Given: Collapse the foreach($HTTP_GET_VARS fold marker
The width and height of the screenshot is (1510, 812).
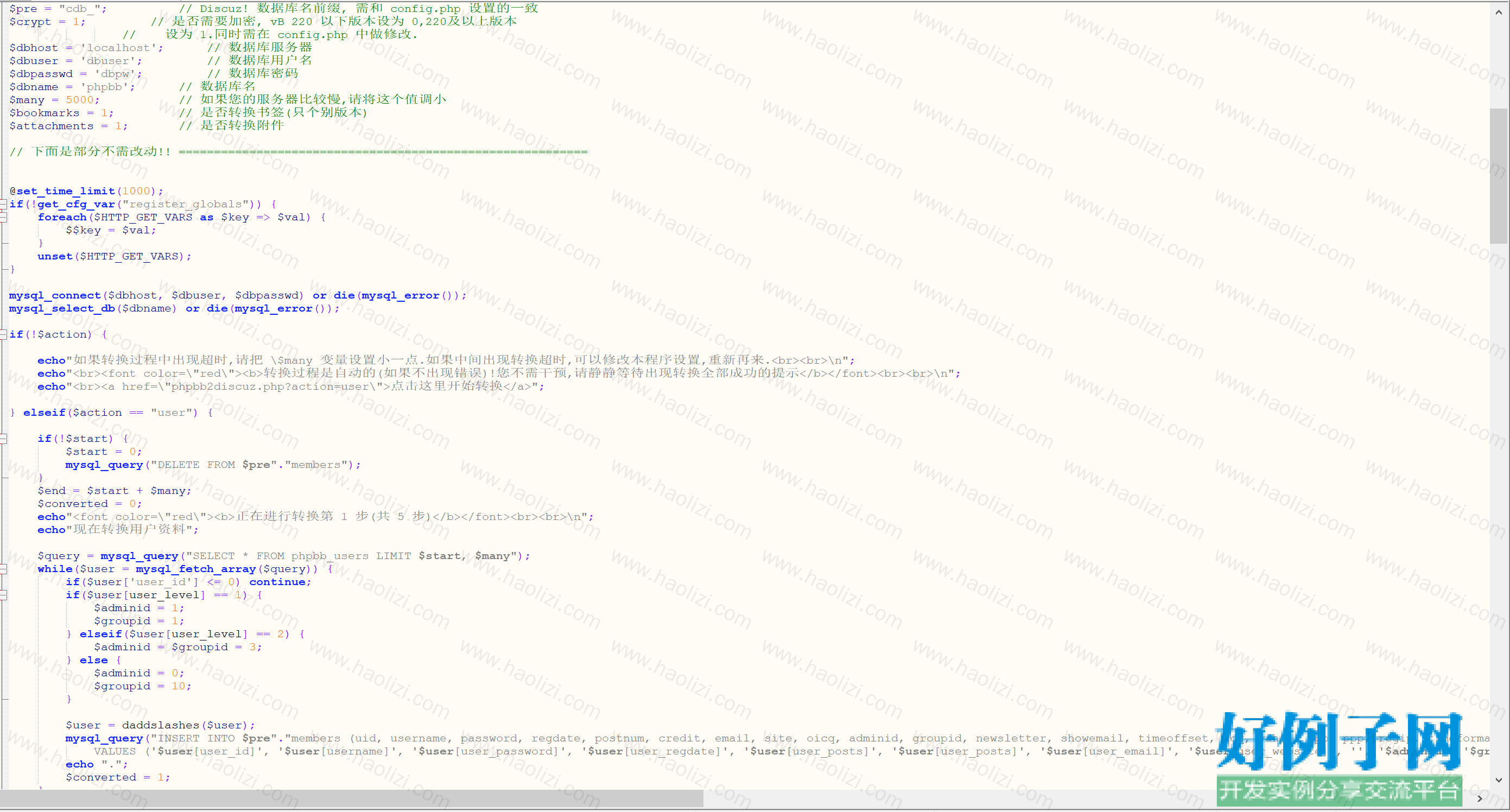Looking at the screenshot, I should tap(3, 217).
